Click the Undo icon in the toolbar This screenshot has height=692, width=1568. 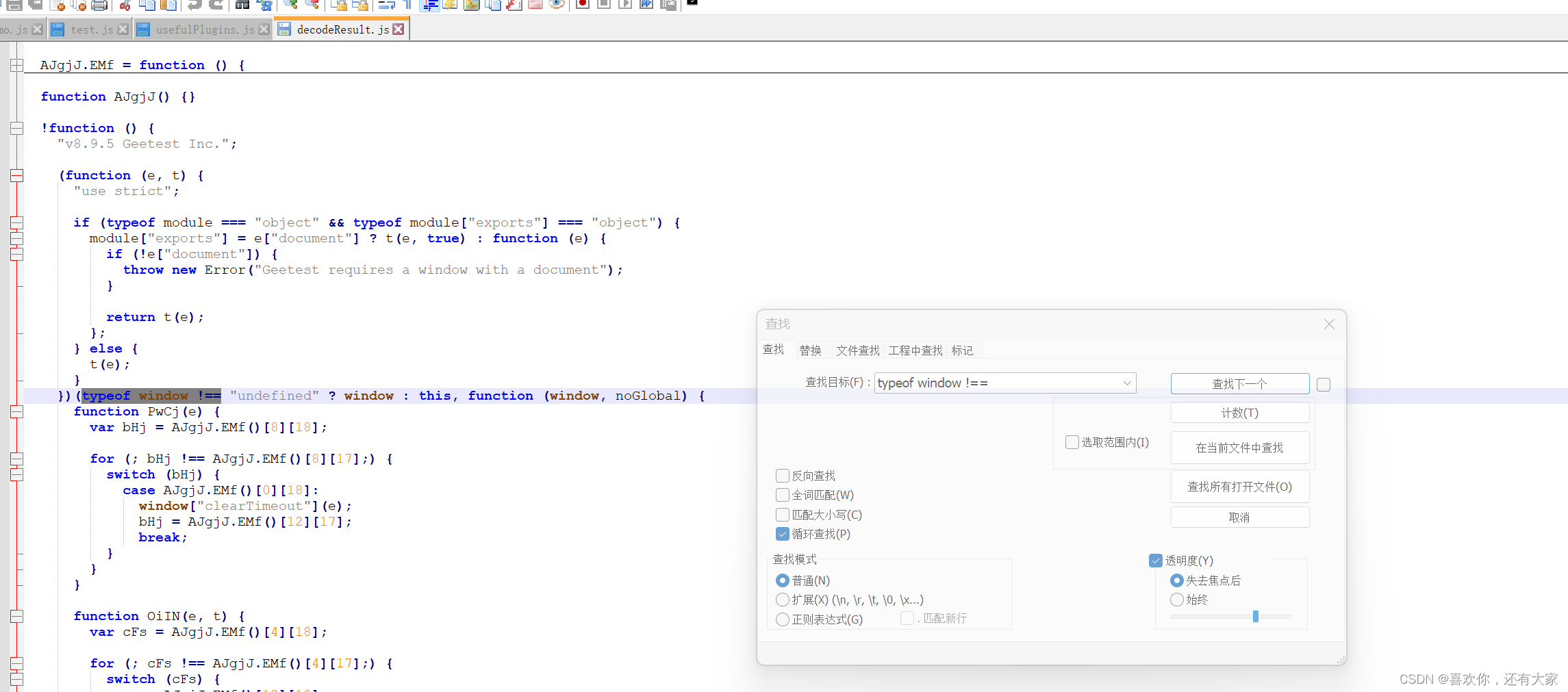(x=196, y=5)
